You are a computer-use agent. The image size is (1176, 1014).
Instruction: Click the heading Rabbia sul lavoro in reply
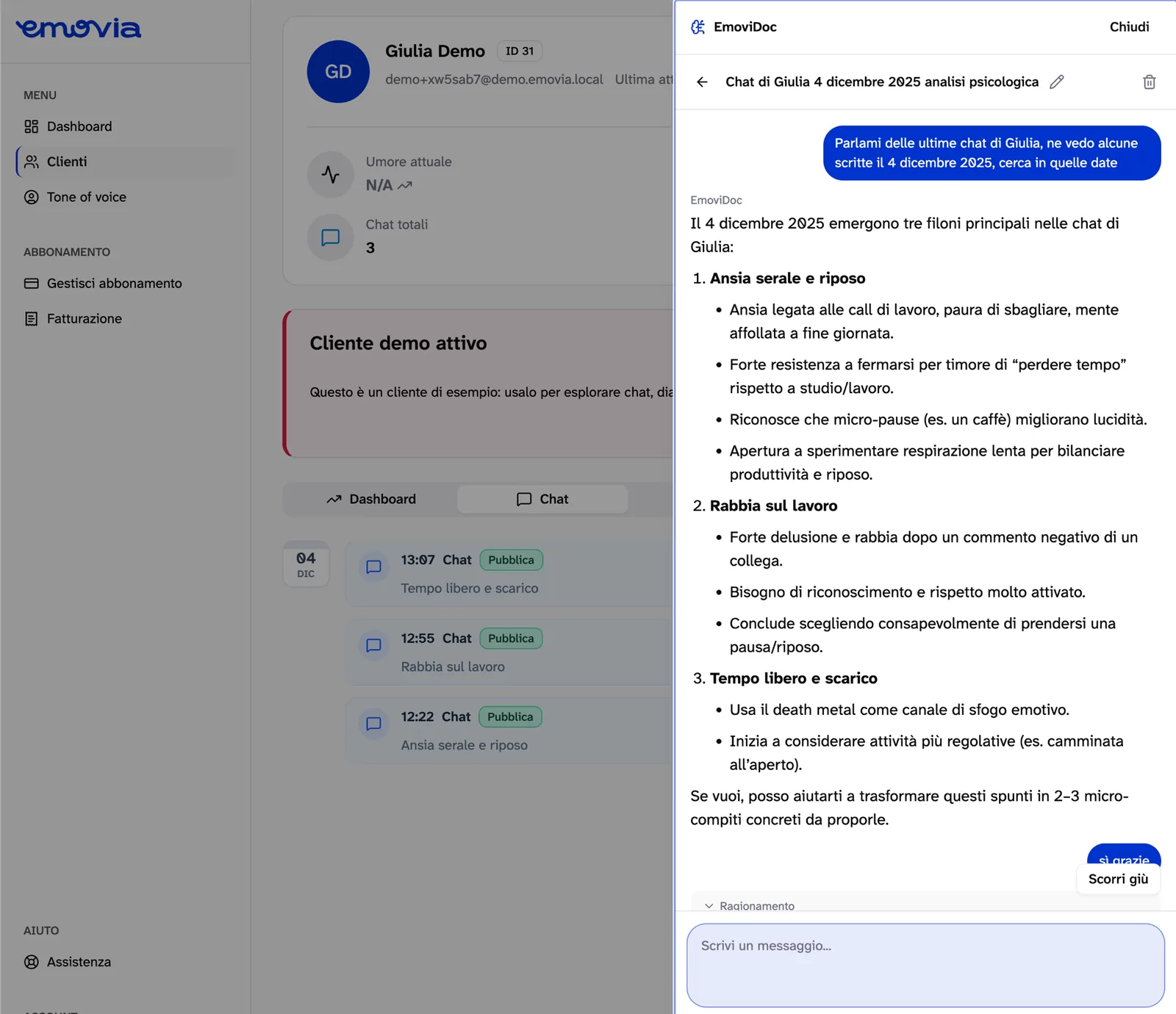pyautogui.click(x=773, y=506)
